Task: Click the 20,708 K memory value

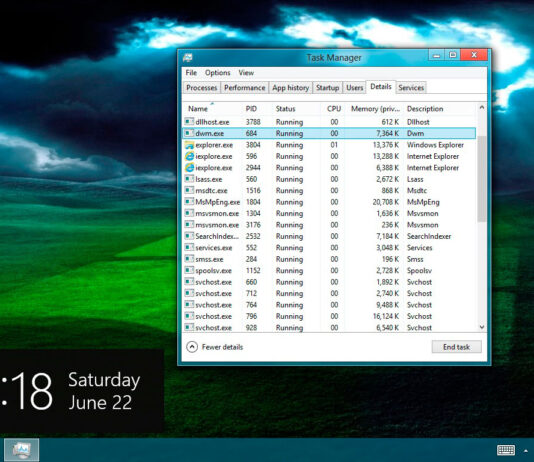Action: point(386,202)
